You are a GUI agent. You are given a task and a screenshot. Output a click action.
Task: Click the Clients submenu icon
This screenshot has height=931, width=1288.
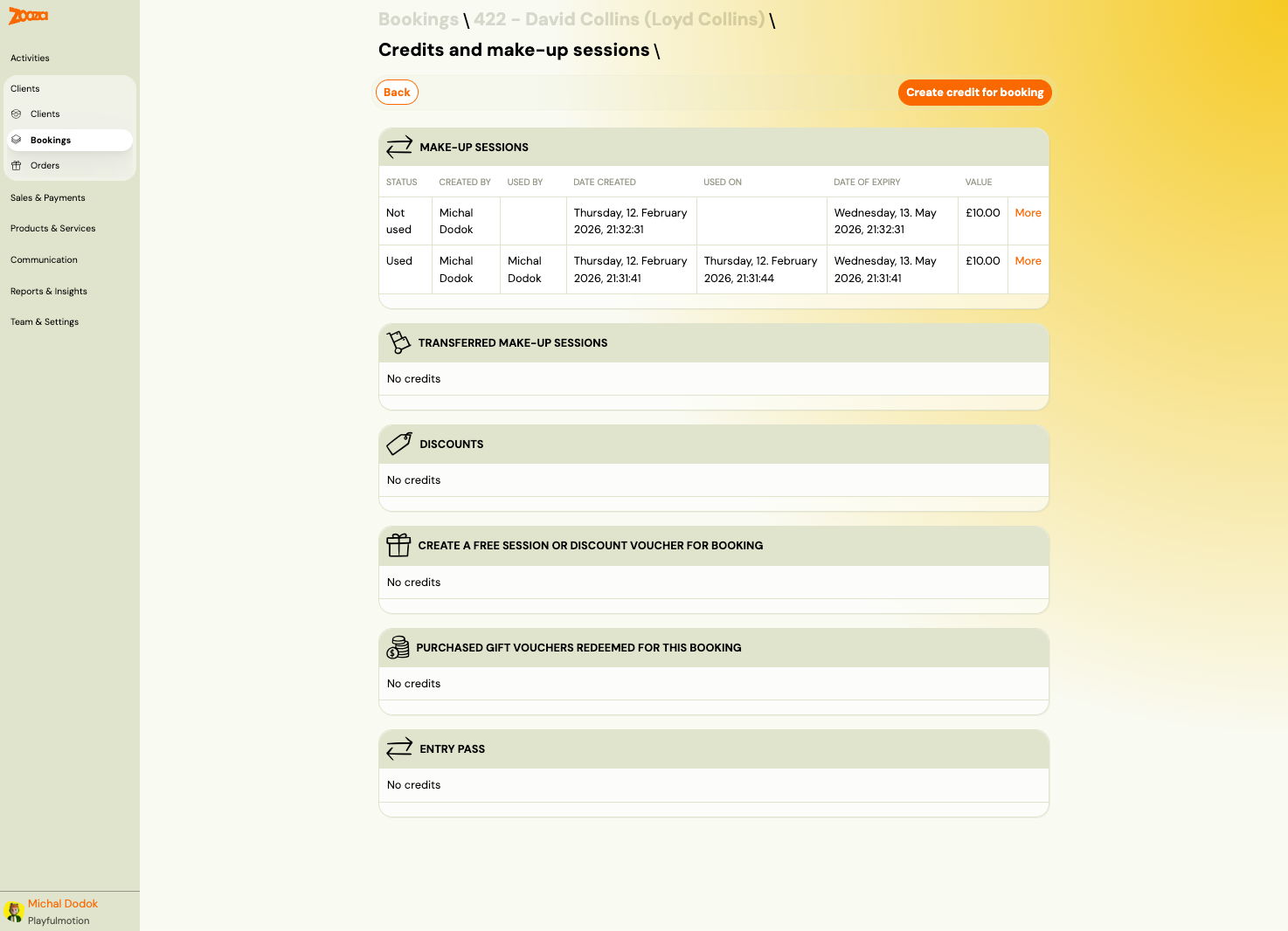click(x=16, y=114)
